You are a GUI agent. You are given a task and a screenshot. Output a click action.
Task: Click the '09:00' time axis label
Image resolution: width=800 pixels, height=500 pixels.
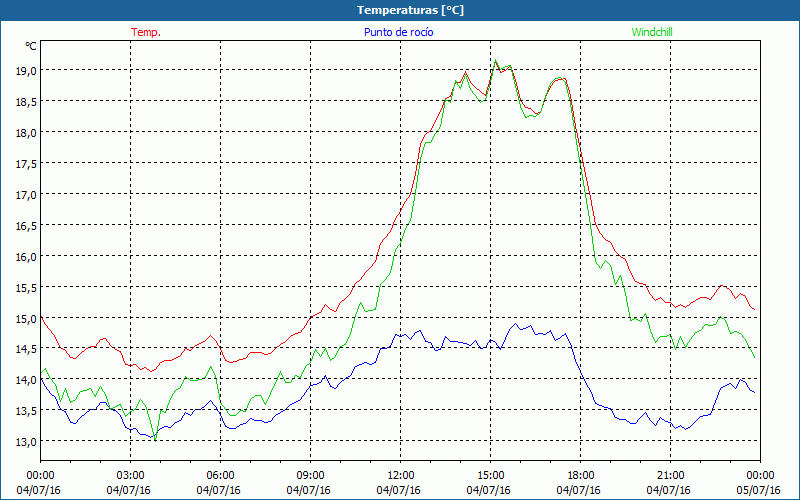tap(310, 476)
